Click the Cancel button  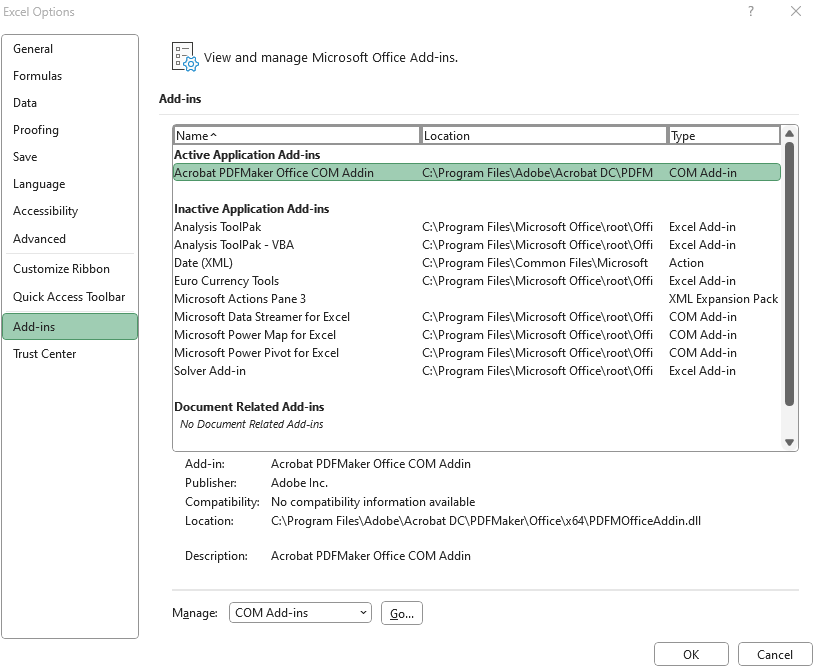coord(774,654)
